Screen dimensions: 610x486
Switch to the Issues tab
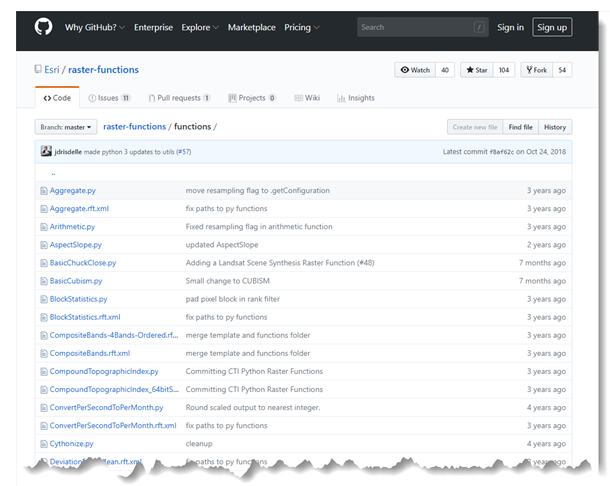[109, 98]
